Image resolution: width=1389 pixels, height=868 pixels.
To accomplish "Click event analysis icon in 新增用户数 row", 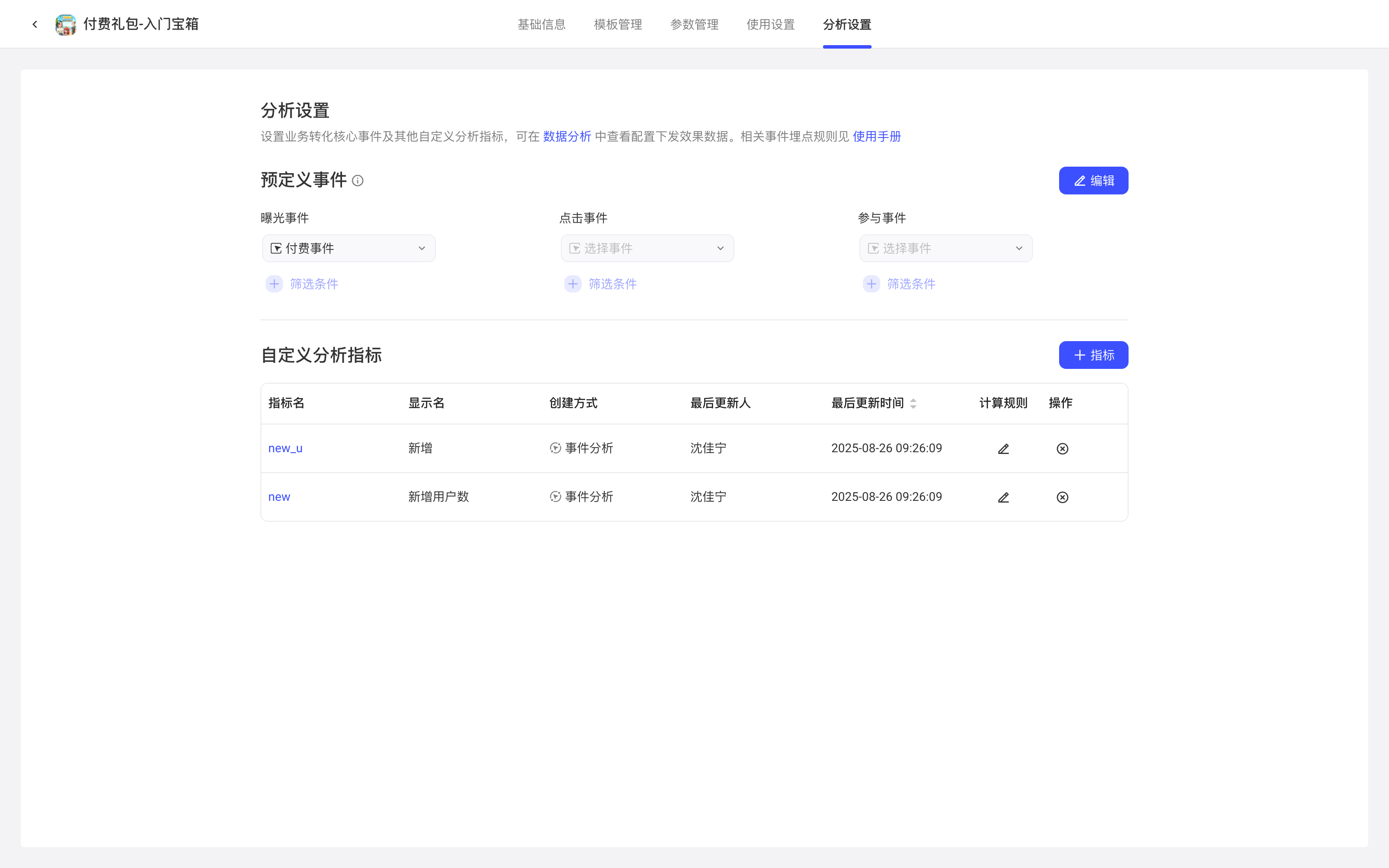I will click(555, 496).
